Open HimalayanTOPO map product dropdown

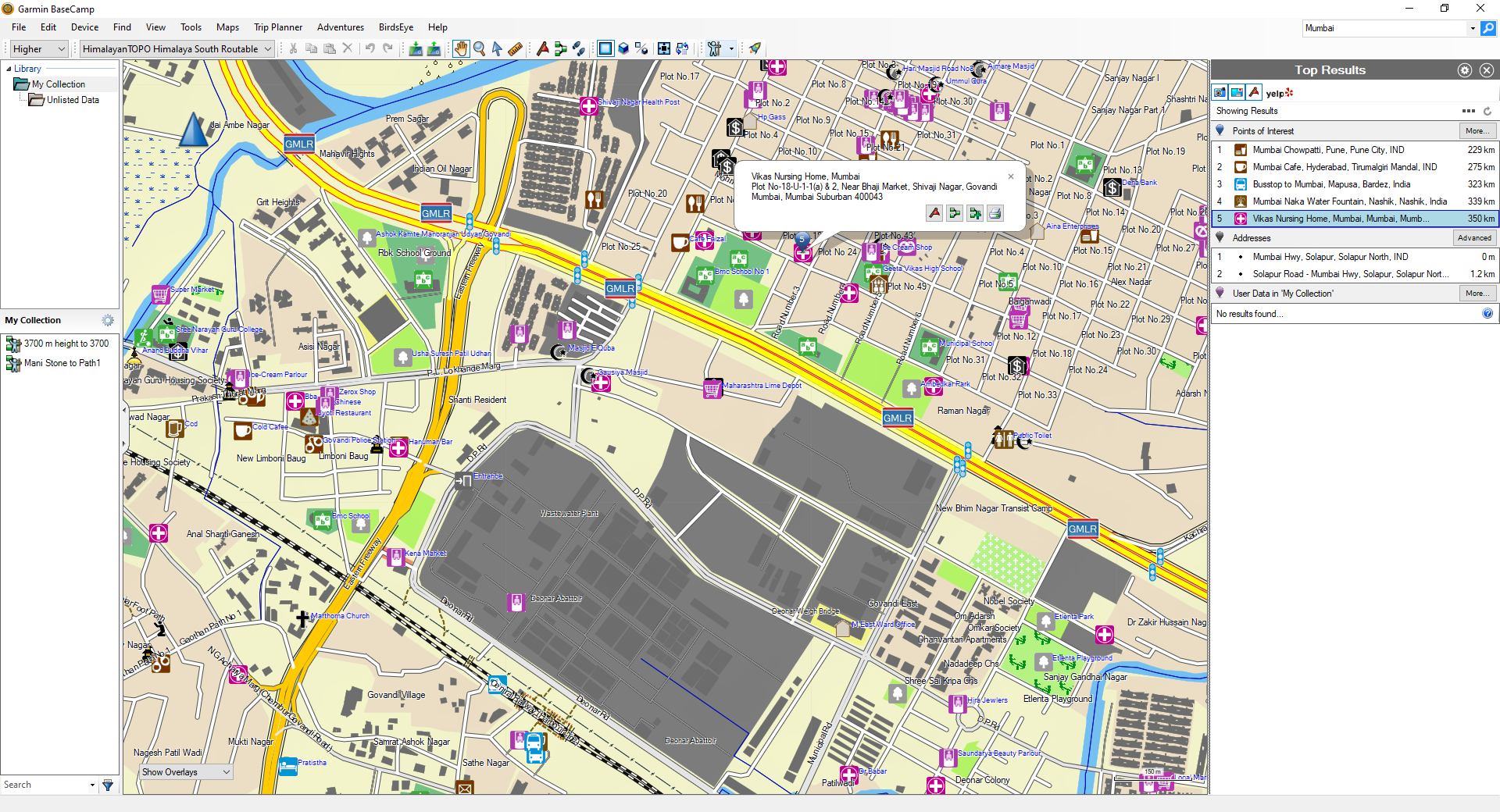[177, 48]
